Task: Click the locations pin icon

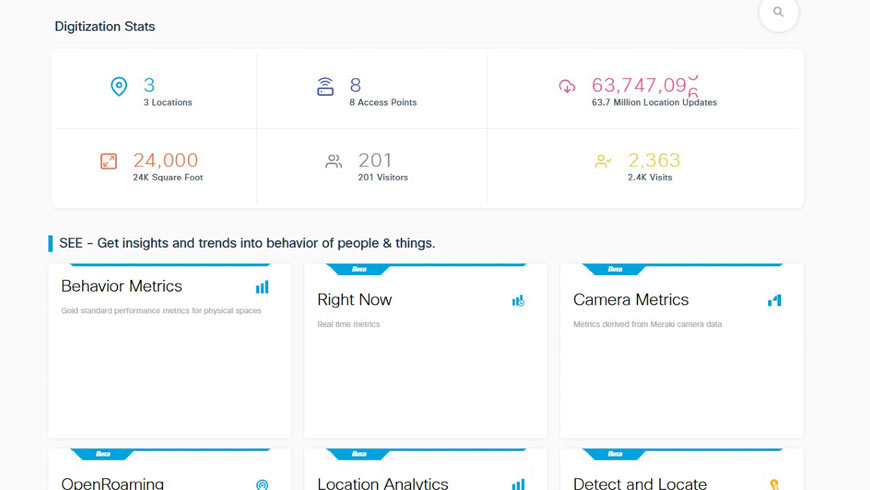Action: tap(119, 86)
